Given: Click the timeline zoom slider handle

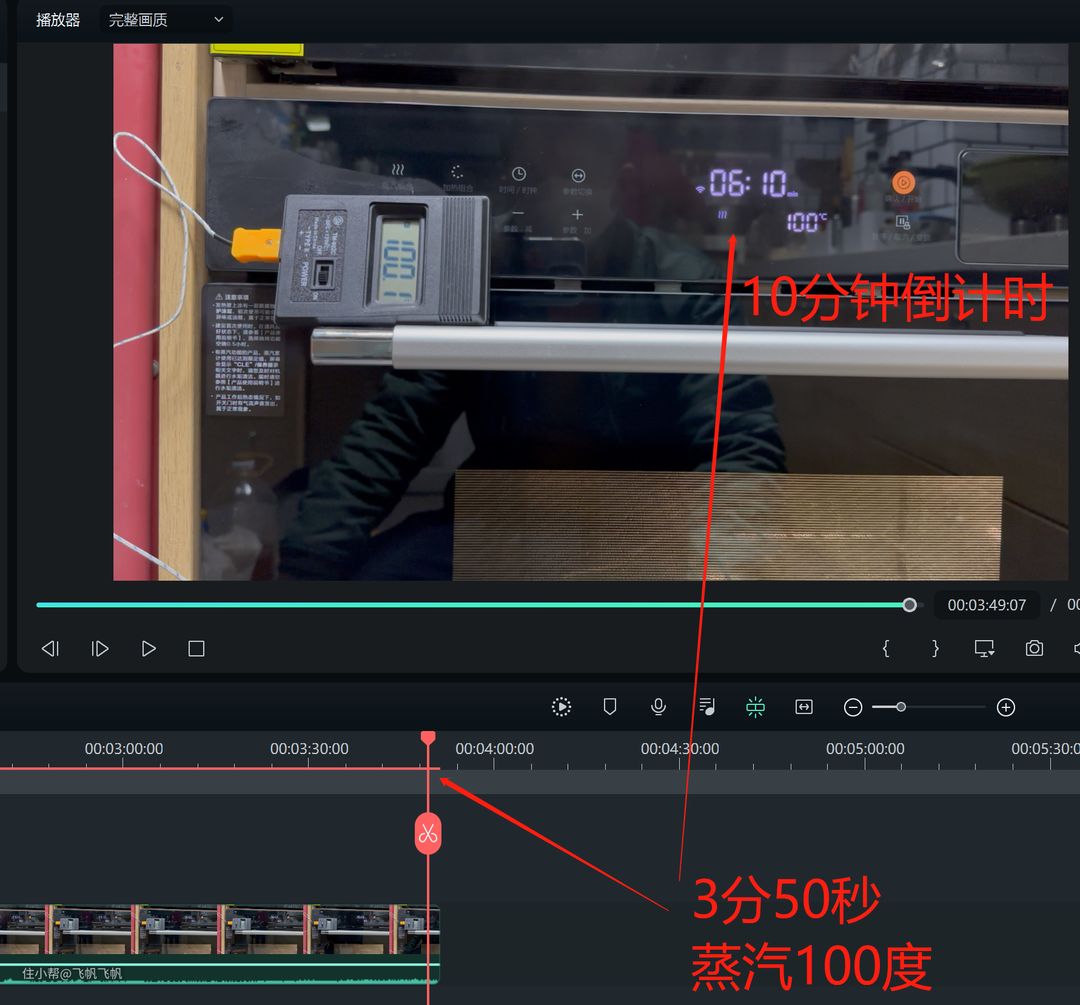Looking at the screenshot, I should pyautogui.click(x=901, y=707).
